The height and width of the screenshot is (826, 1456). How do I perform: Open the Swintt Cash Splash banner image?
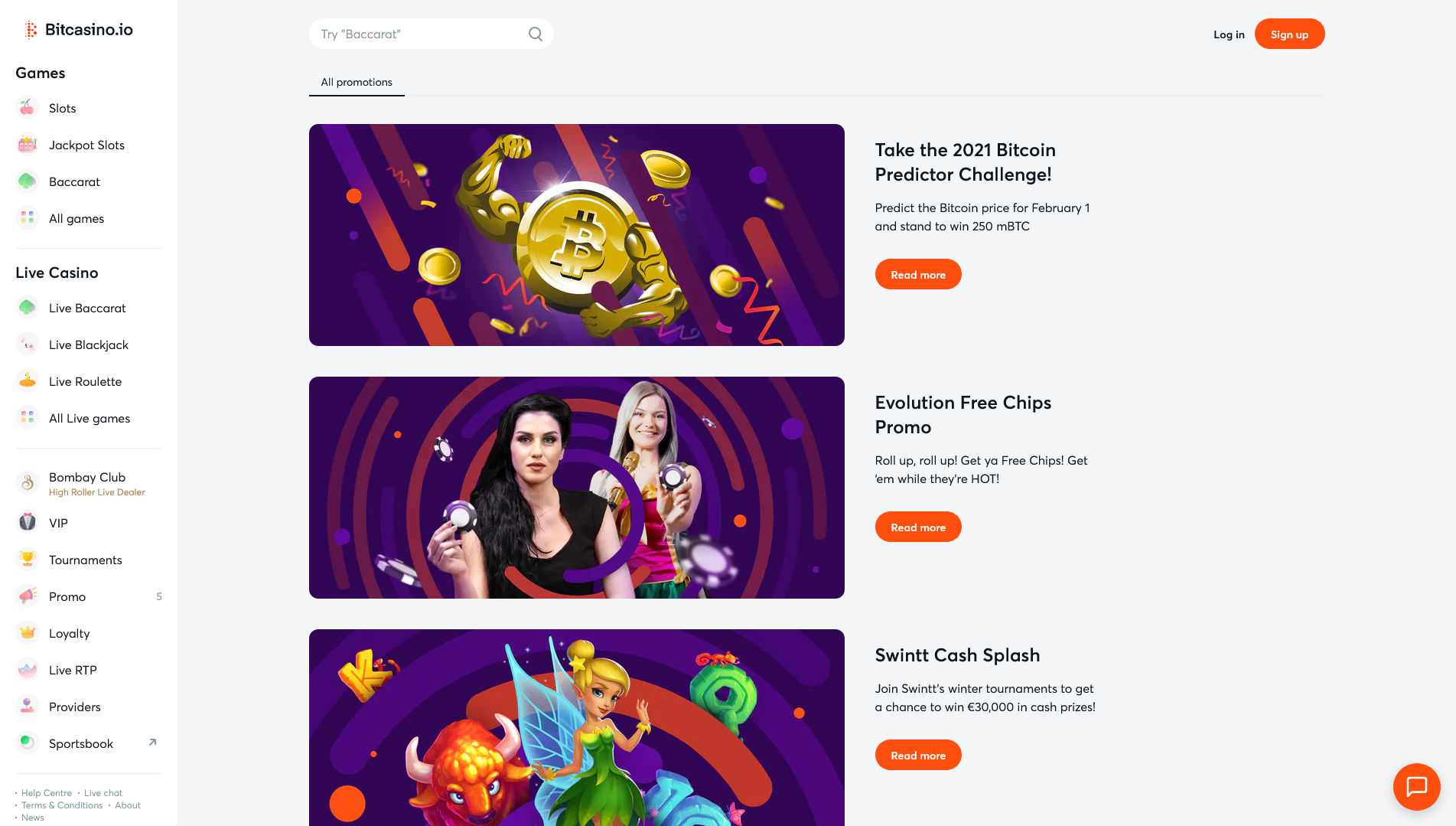[577, 727]
